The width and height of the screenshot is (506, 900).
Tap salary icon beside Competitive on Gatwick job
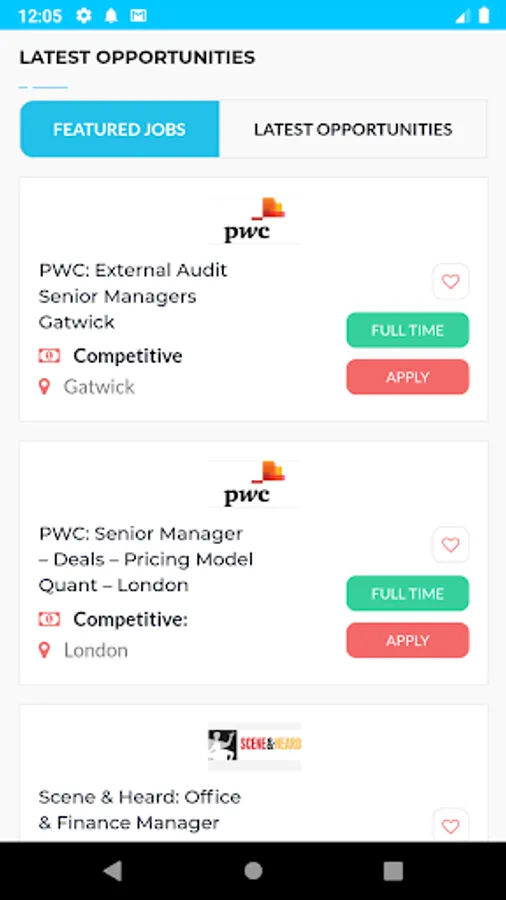49,356
